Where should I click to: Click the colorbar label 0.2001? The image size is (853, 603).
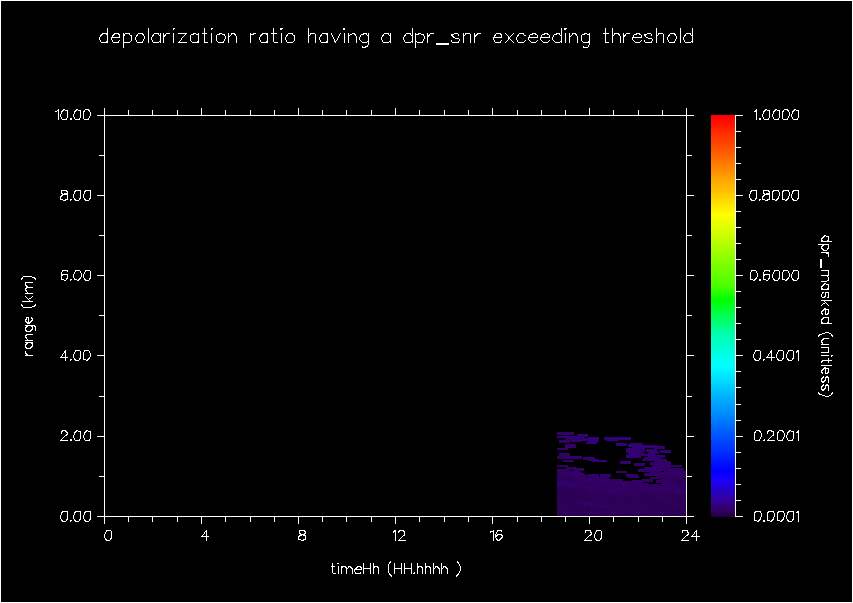(775, 436)
